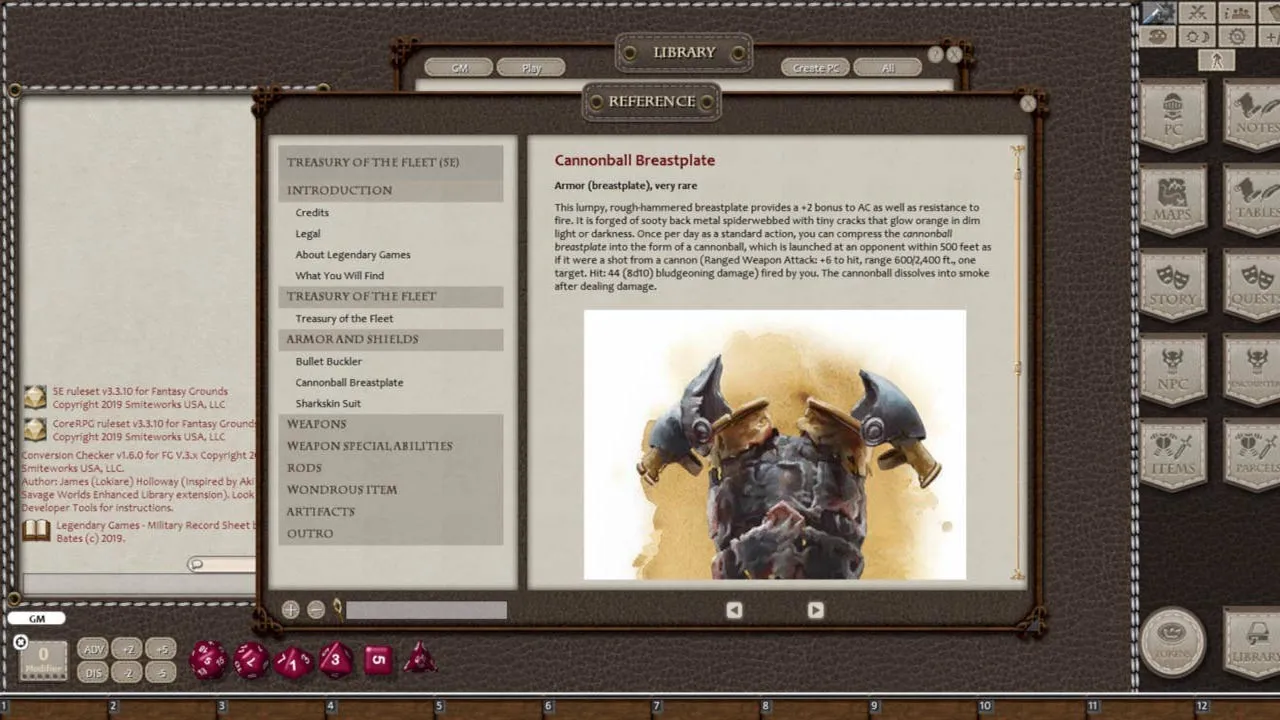This screenshot has height=720, width=1280.
Task: Click the Library help question mark
Action: [935, 55]
